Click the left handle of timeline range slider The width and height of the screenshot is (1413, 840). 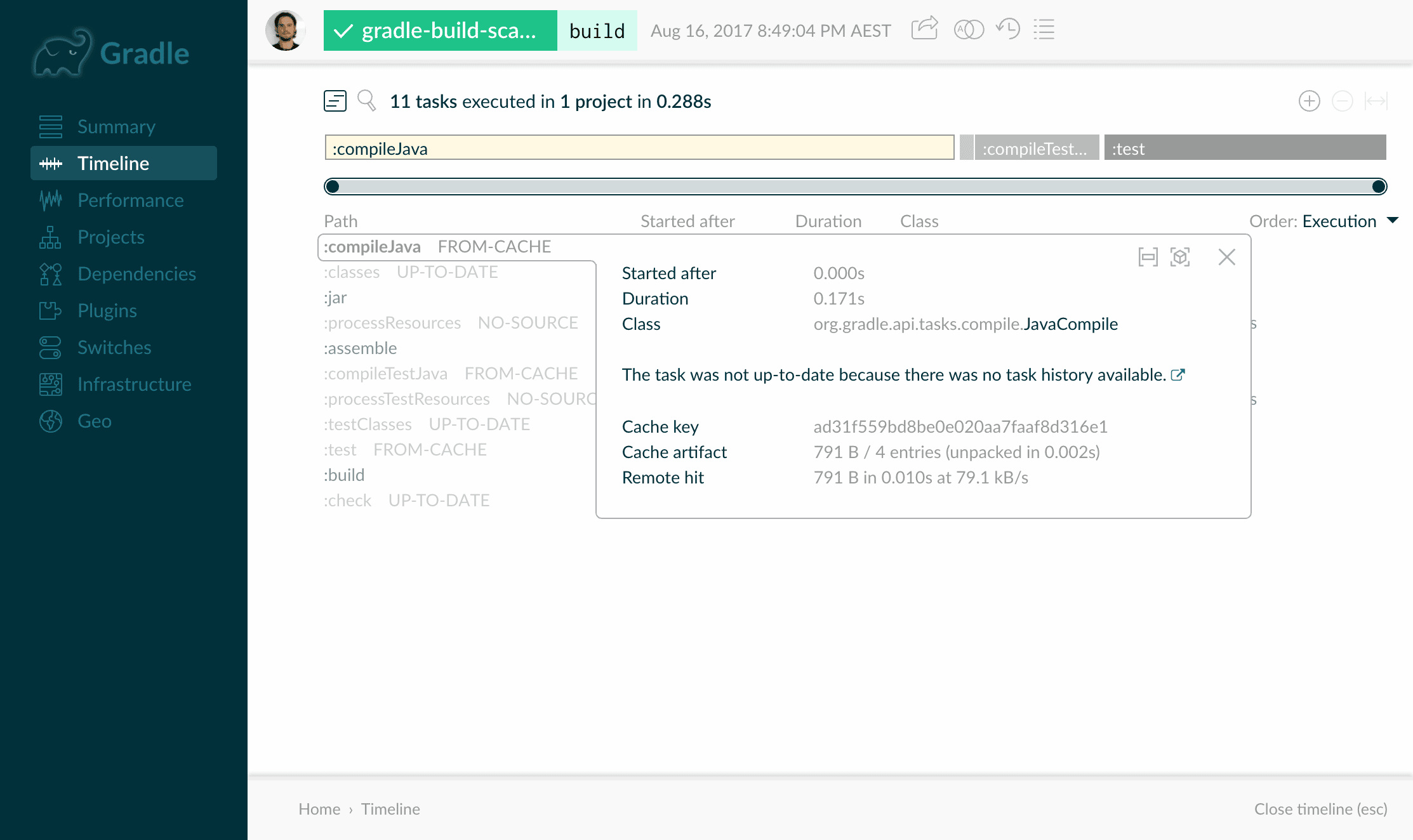[x=332, y=187]
